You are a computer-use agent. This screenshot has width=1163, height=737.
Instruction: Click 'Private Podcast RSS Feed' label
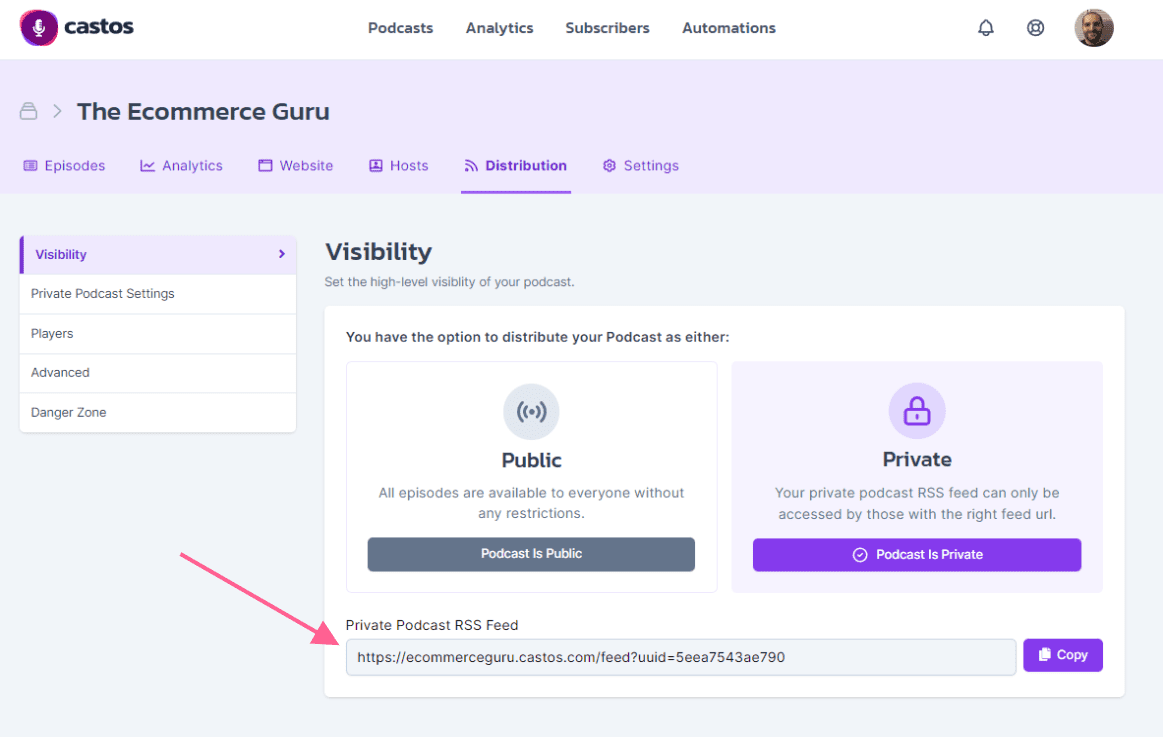(x=432, y=625)
